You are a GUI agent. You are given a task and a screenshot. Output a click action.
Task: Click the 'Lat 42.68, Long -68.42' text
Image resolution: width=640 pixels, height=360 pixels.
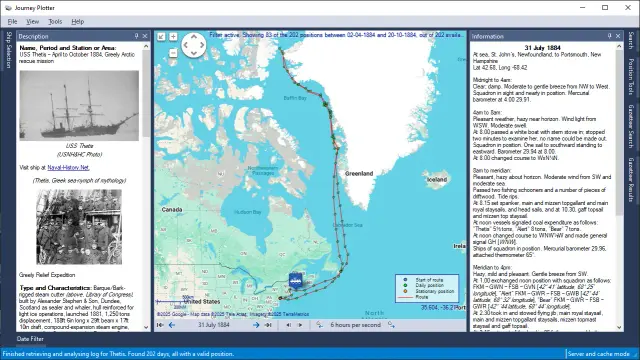click(500, 67)
